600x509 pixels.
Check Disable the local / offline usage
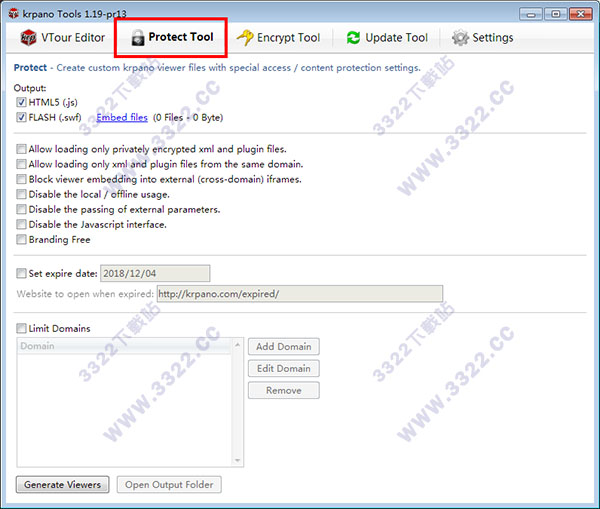[21, 194]
